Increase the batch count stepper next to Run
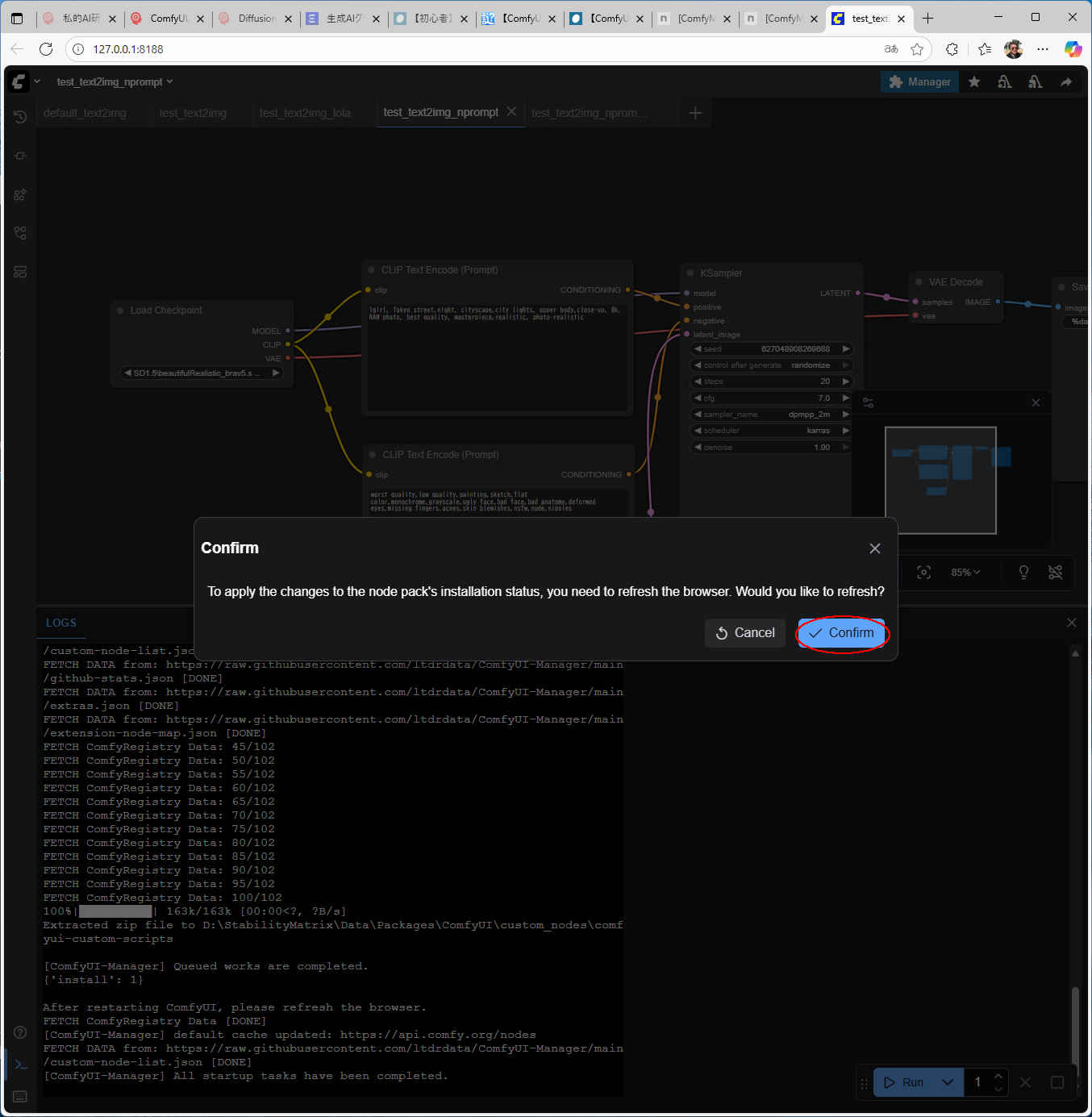Image resolution: width=1092 pixels, height=1117 pixels. [x=998, y=1076]
